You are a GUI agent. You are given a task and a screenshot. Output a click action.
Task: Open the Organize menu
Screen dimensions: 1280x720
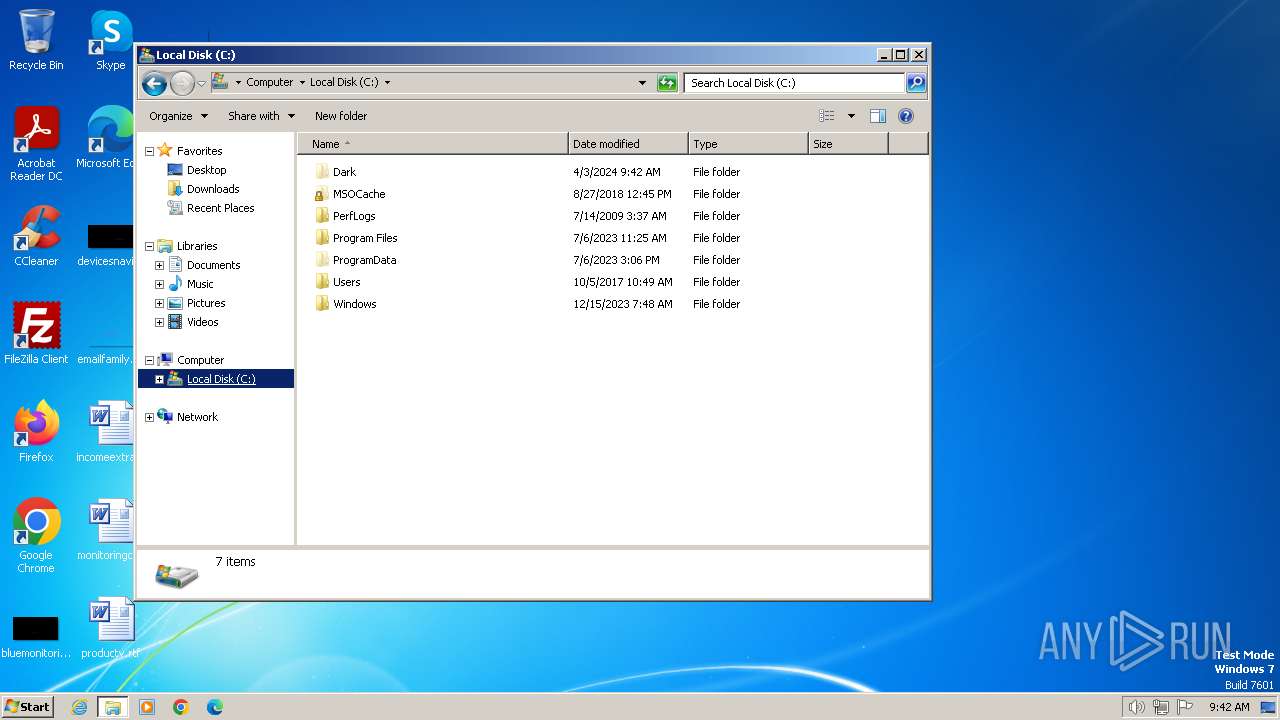pyautogui.click(x=178, y=116)
